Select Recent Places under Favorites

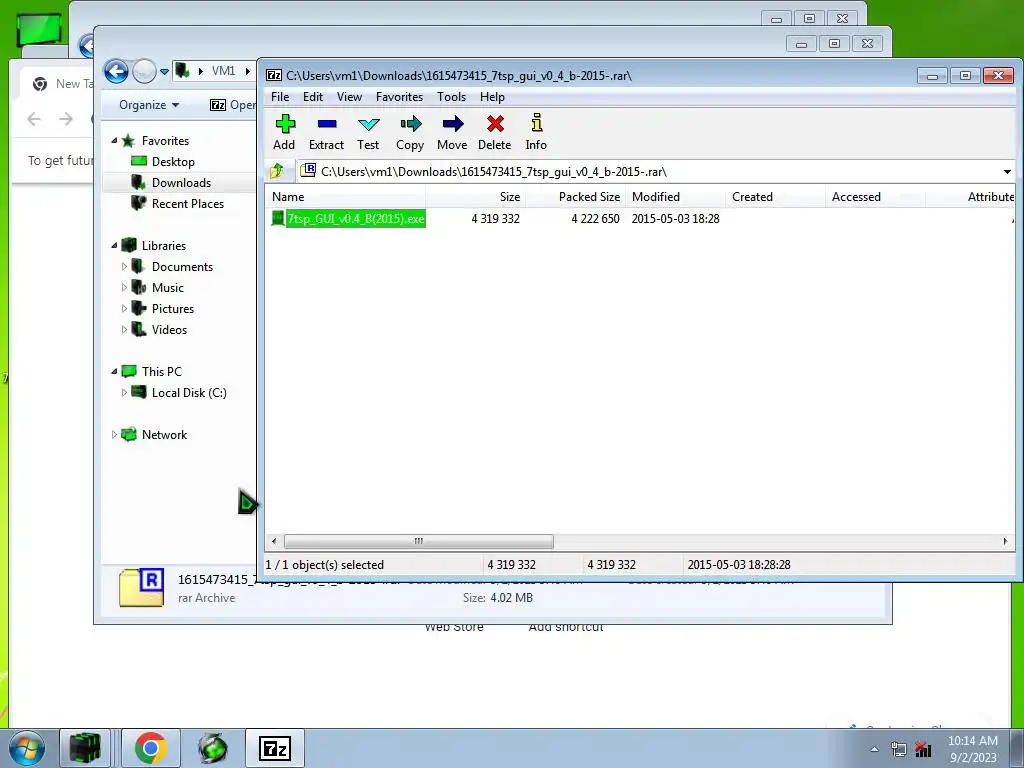(187, 203)
